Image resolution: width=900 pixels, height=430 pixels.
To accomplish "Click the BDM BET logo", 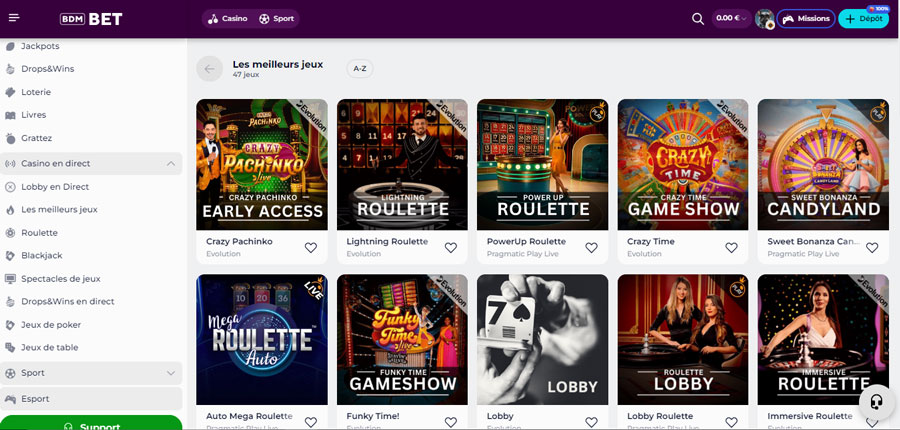I will (91, 19).
